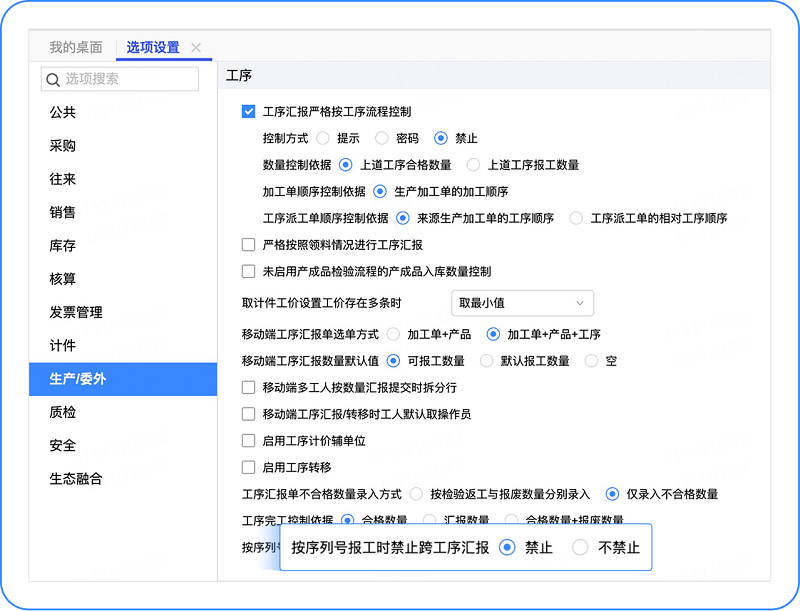
Task: Select 按检验返工与报废数量分别录入 radio
Action: tap(416, 494)
